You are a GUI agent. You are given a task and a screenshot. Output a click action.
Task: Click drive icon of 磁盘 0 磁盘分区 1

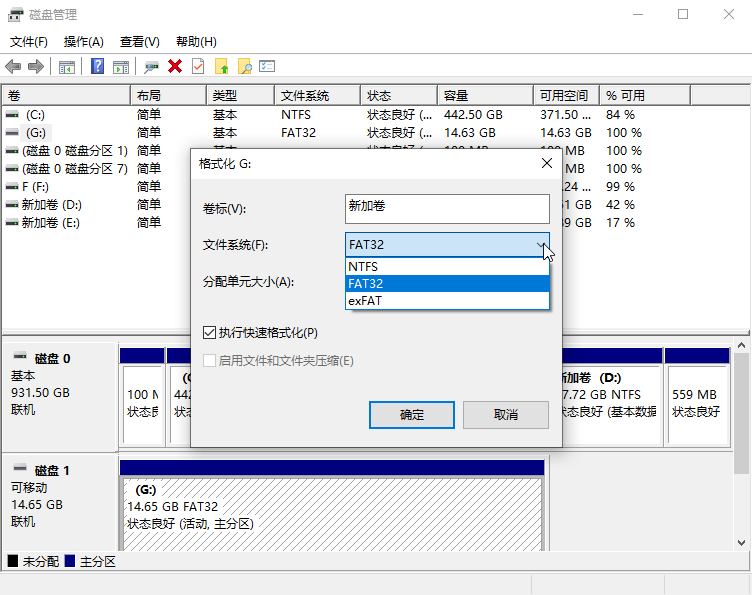tap(12, 151)
